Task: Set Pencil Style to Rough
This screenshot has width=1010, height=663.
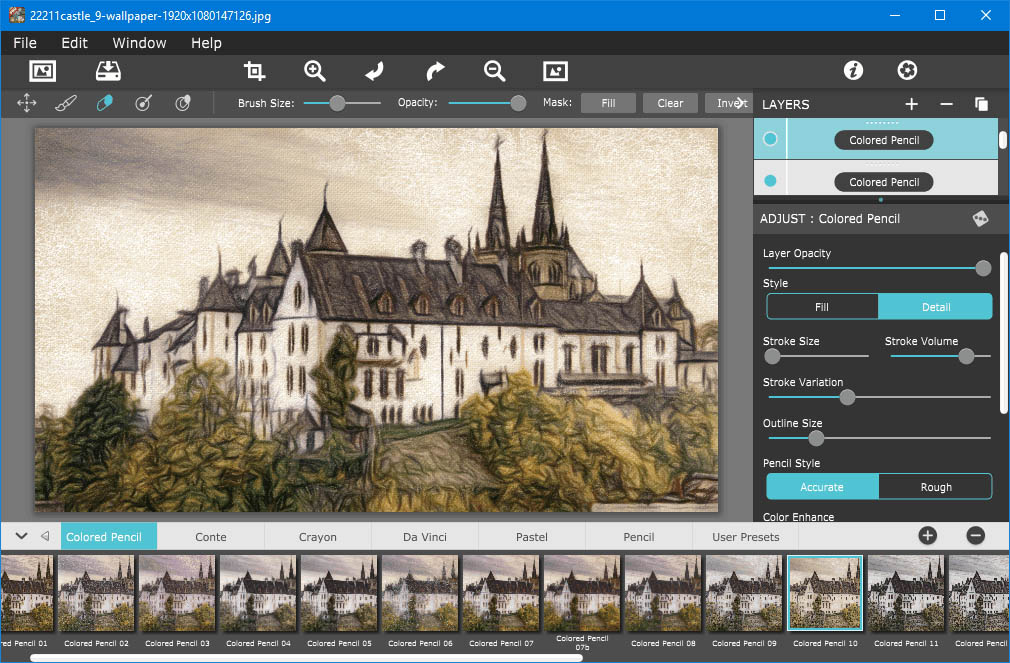Action: pos(935,487)
